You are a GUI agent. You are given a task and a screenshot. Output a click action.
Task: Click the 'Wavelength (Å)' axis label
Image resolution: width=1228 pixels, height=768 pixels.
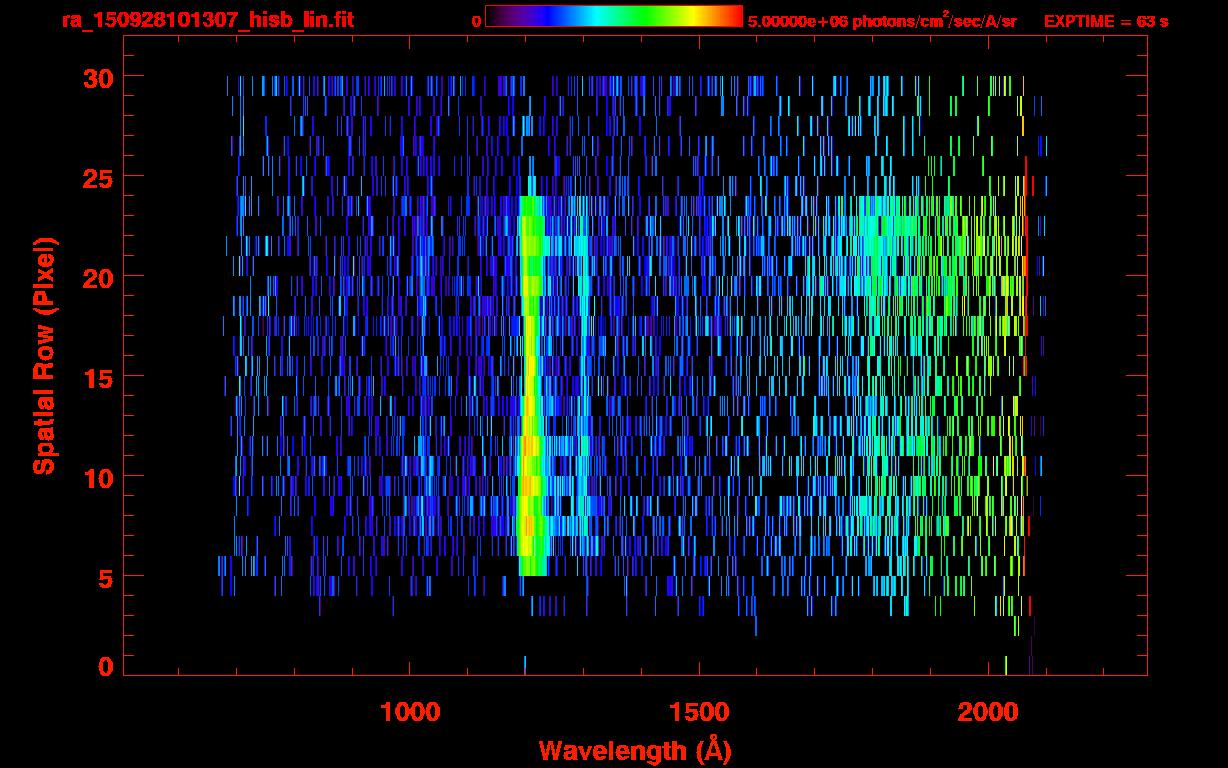pyautogui.click(x=635, y=750)
